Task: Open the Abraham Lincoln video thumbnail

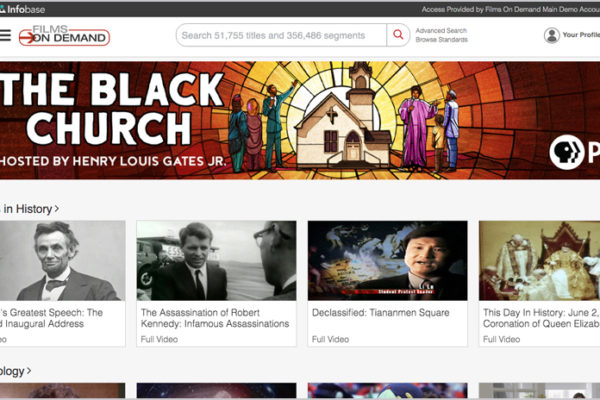Action: 62,260
